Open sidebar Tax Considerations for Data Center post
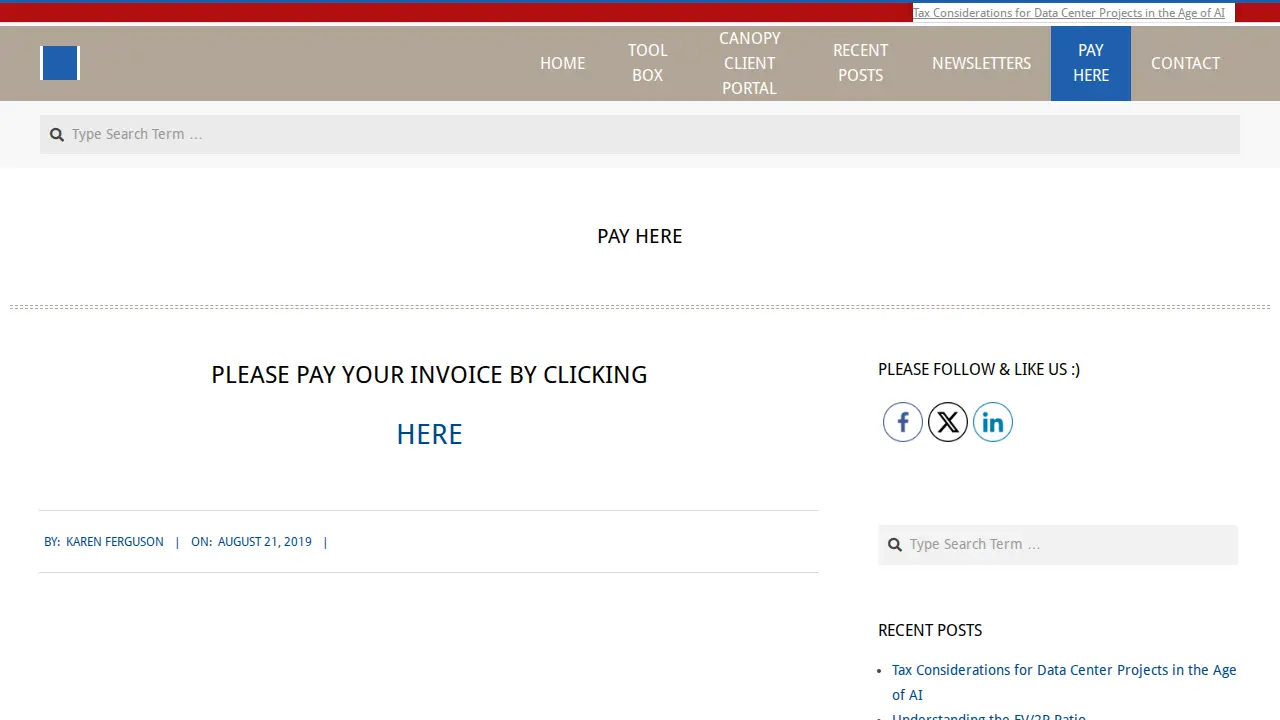The image size is (1280, 720). point(1064,682)
